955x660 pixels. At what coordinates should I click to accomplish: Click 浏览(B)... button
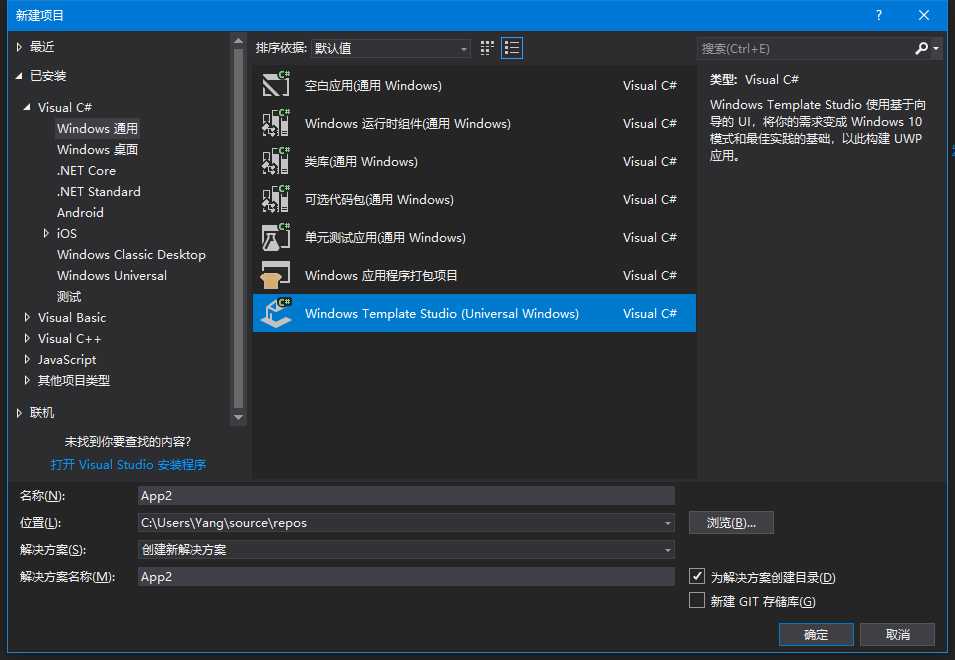[x=731, y=522]
